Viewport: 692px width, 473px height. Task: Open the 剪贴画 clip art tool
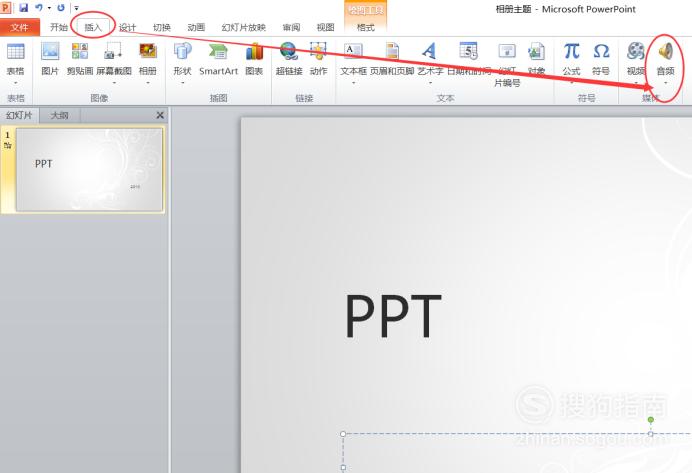(80, 52)
